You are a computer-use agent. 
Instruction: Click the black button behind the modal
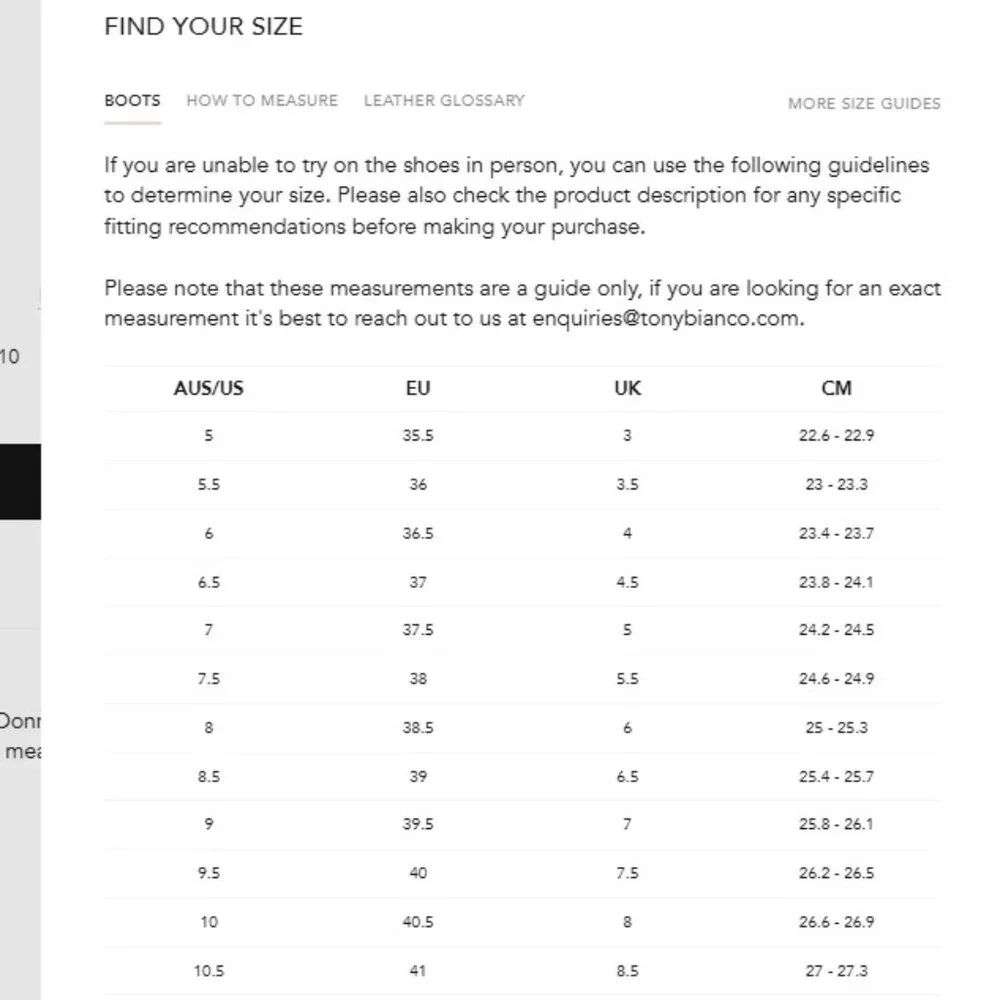[20, 482]
